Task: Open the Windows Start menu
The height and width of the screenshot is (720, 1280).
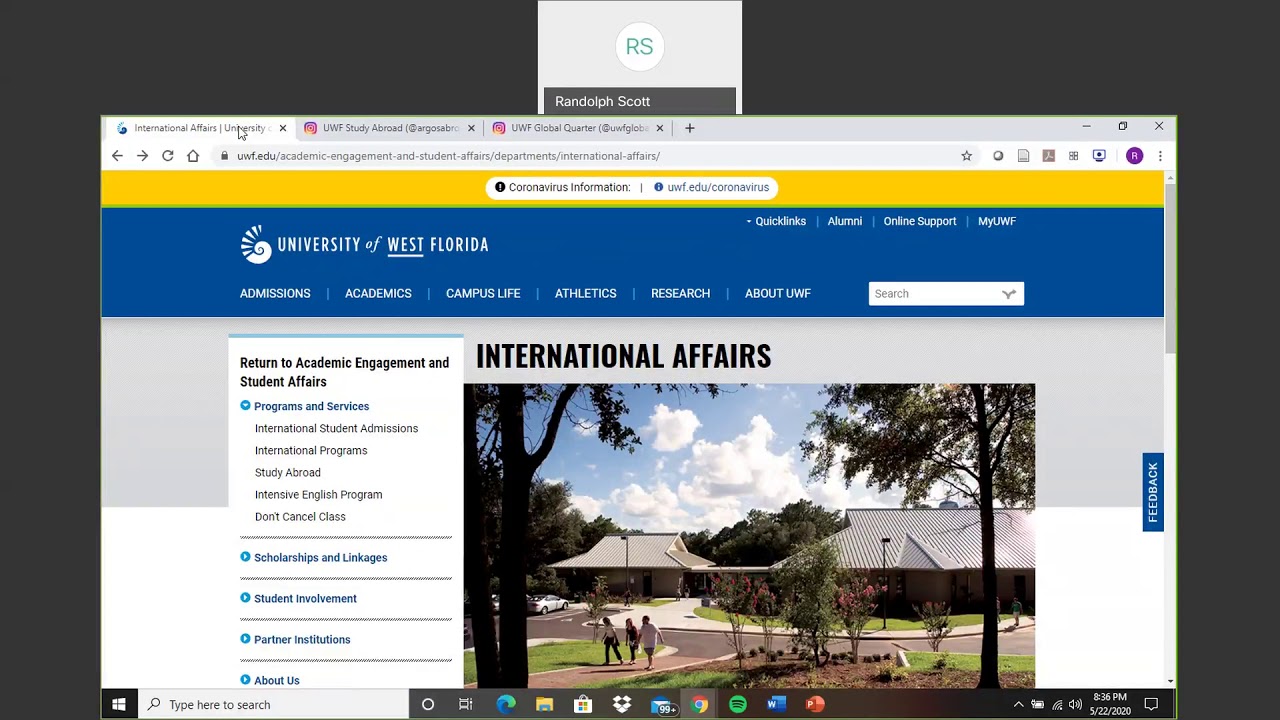Action: click(119, 704)
